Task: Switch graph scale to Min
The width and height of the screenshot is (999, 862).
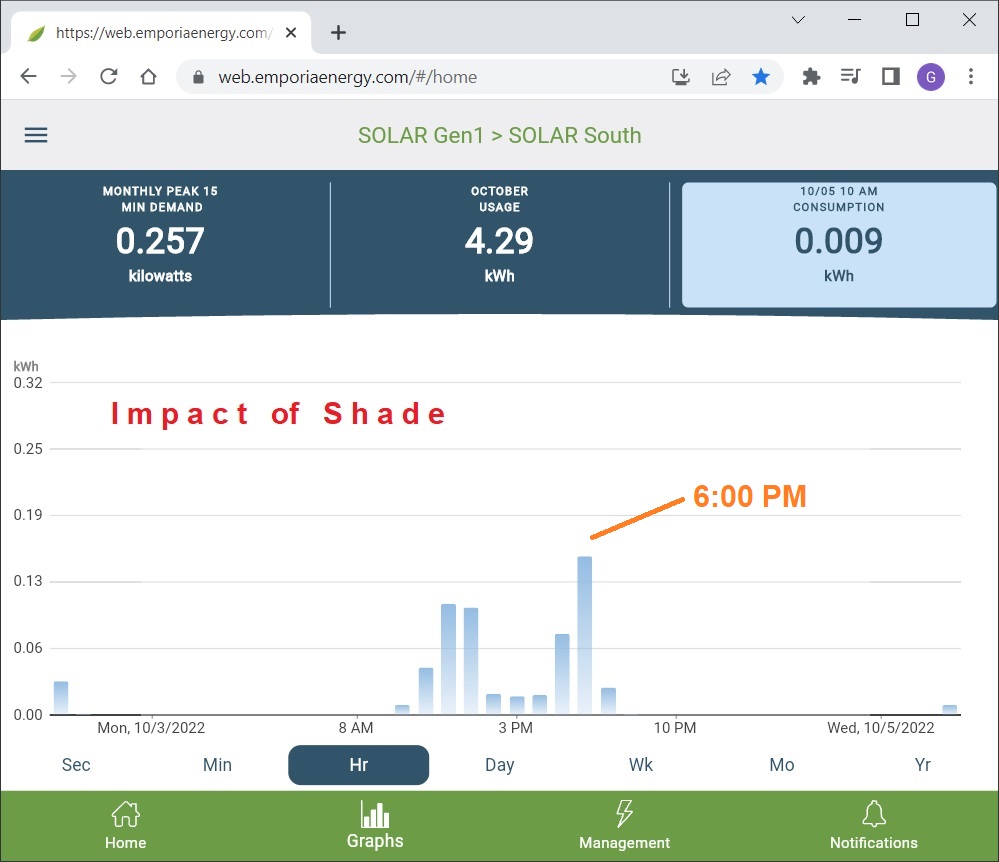Action: [217, 765]
